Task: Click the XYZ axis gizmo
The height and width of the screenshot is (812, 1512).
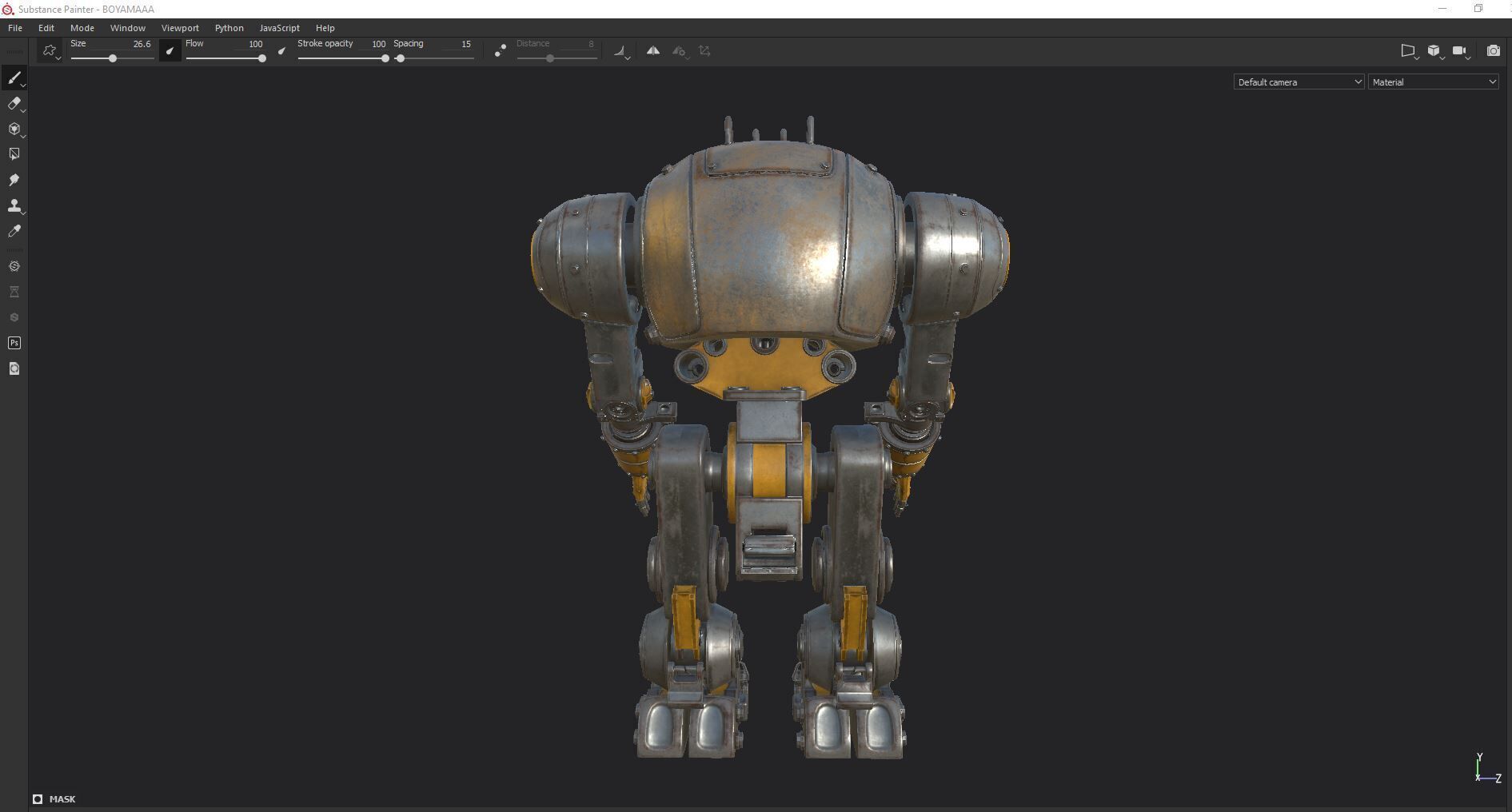Action: point(1488,768)
